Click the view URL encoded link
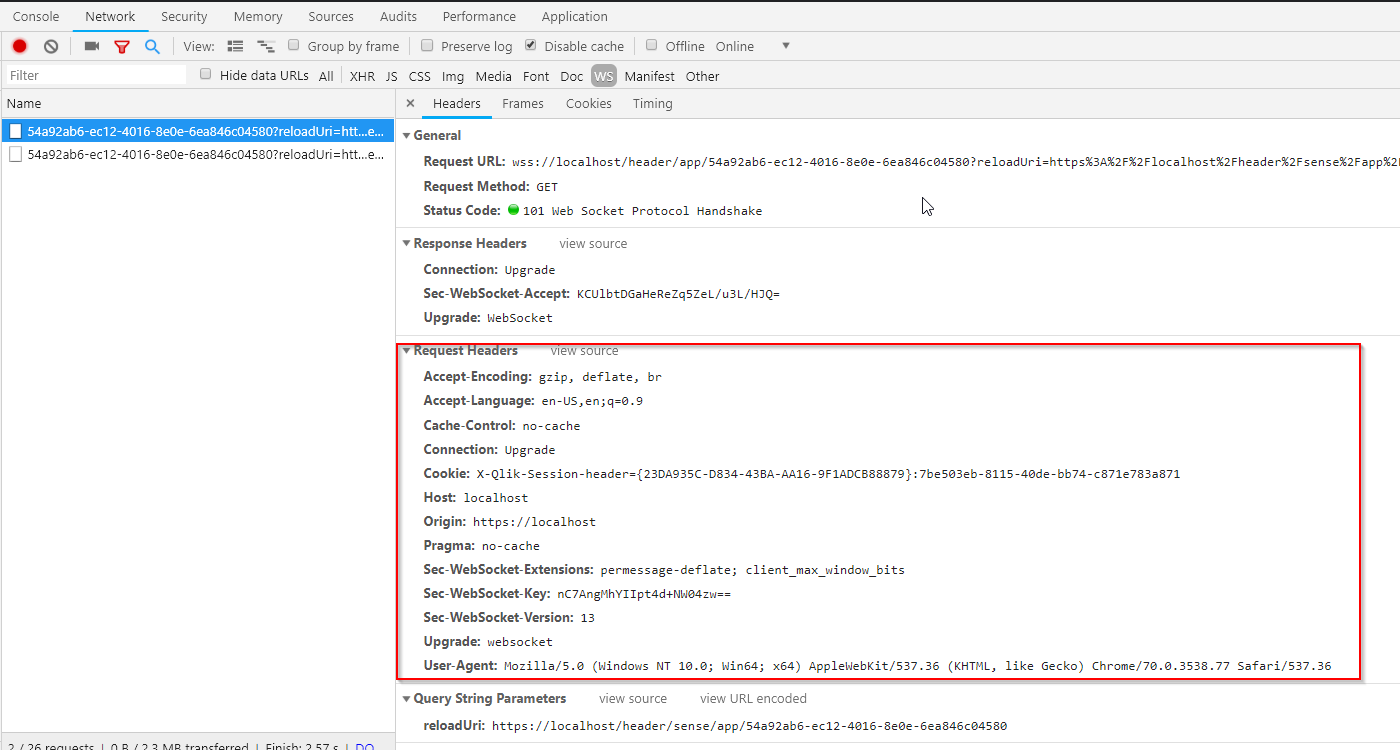Viewport: 1400px width, 750px height. pos(753,699)
